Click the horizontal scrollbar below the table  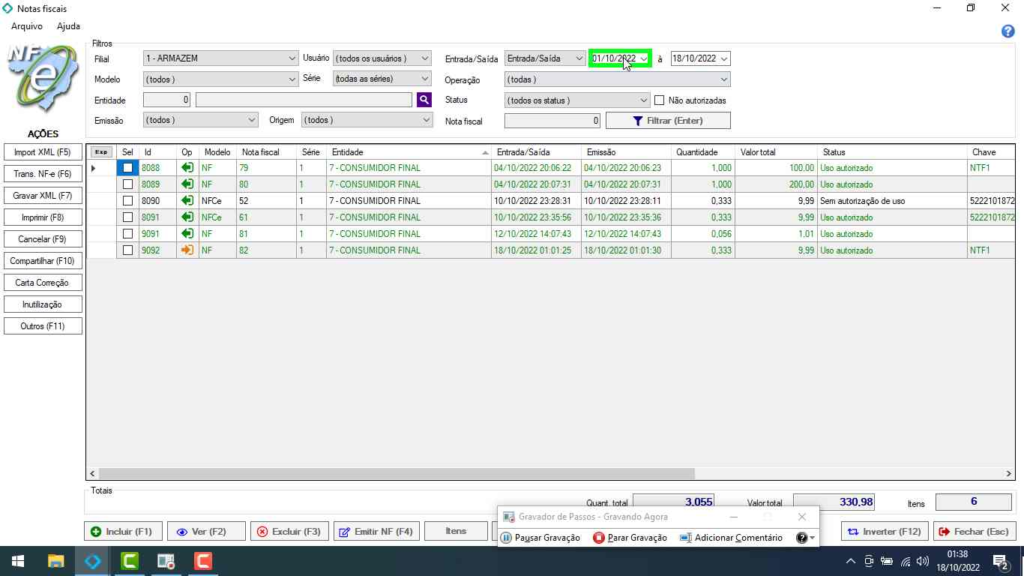coord(400,473)
